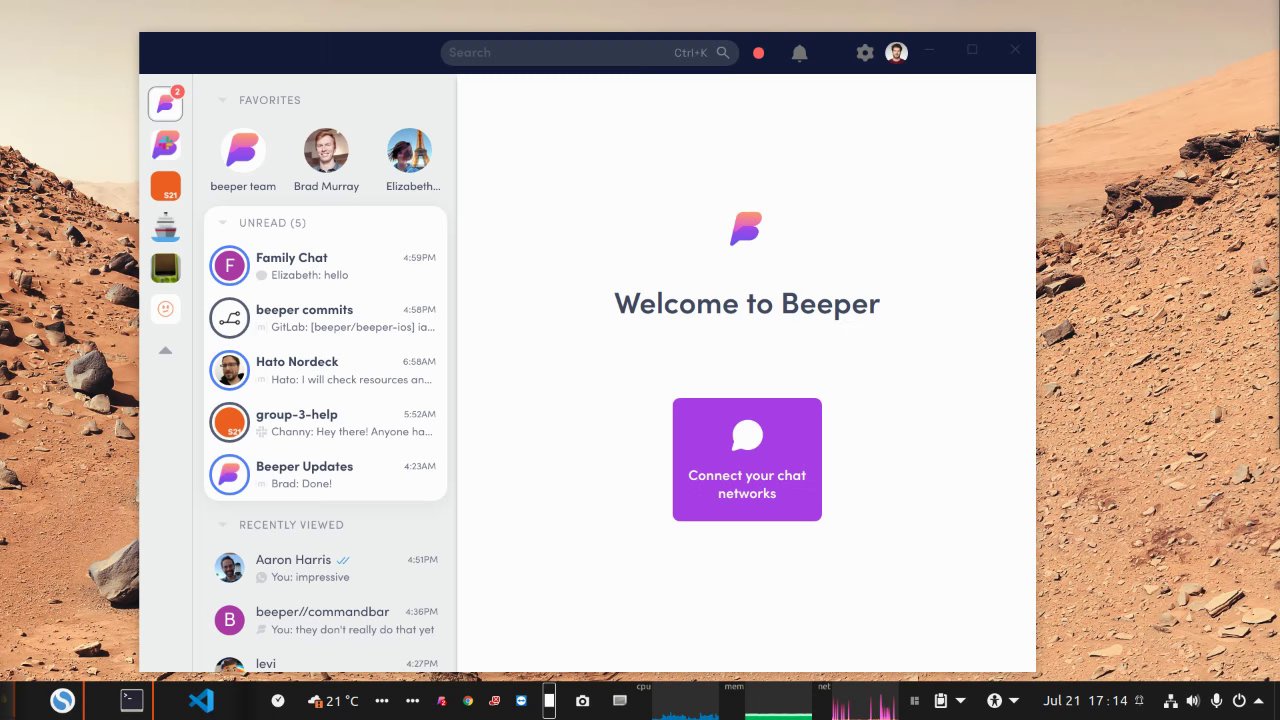Viewport: 1280px width, 720px height.
Task: Open the levi conversation
Action: click(x=325, y=663)
